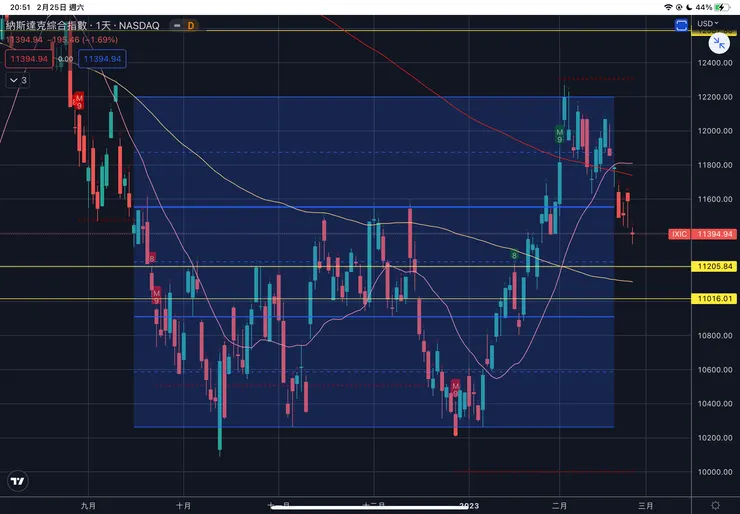
Task: Collapse the indicators legend showing 3
Action: pos(18,80)
